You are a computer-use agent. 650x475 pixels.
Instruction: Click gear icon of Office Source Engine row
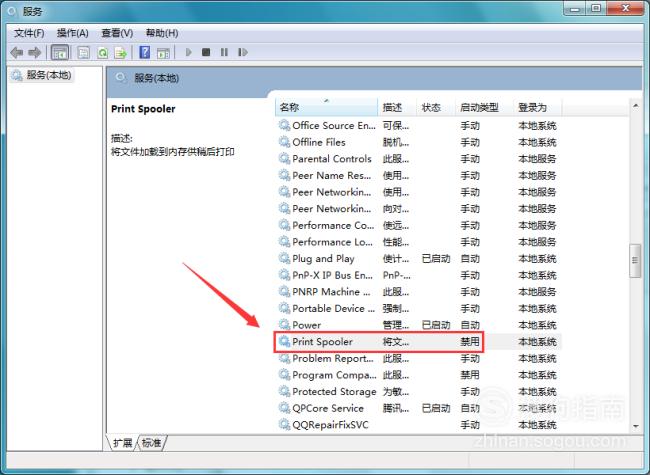pos(284,125)
